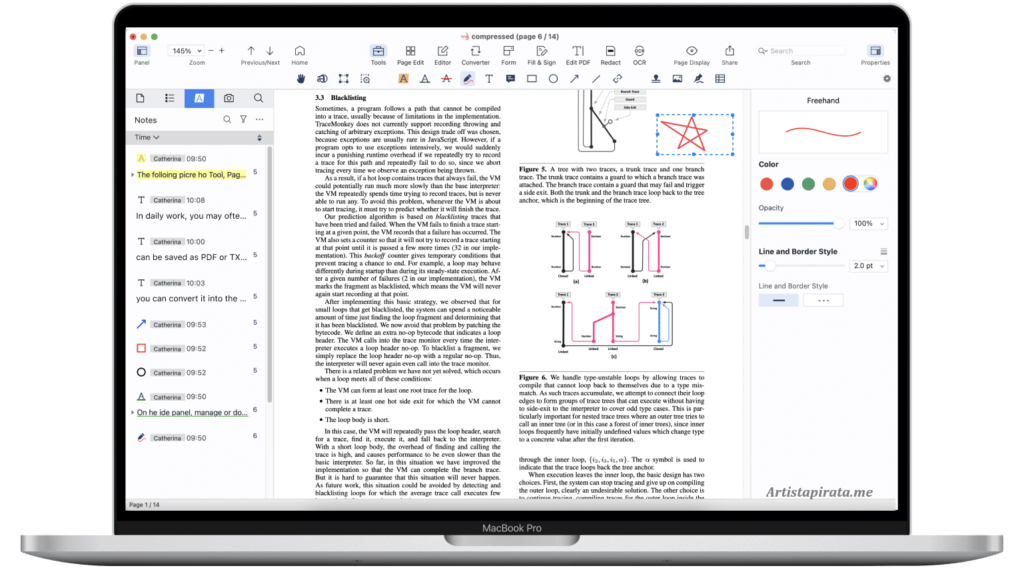
Task: Select the Stamp tool
Action: (x=656, y=78)
